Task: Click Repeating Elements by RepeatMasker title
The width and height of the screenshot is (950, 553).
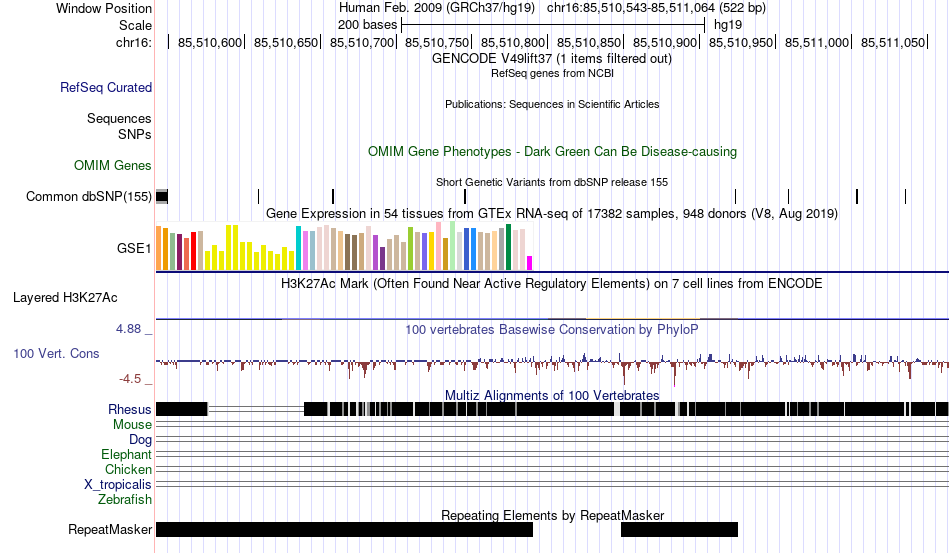Action: (x=552, y=515)
